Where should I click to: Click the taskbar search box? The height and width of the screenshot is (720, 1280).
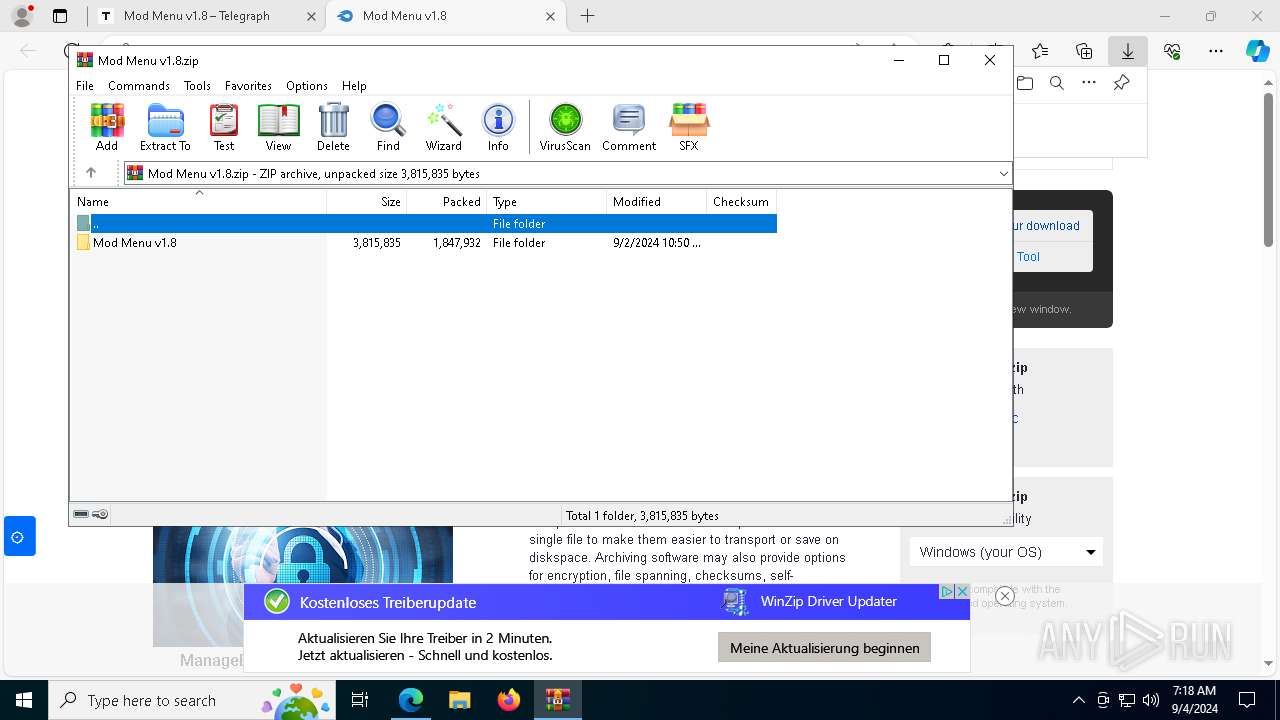click(x=192, y=700)
